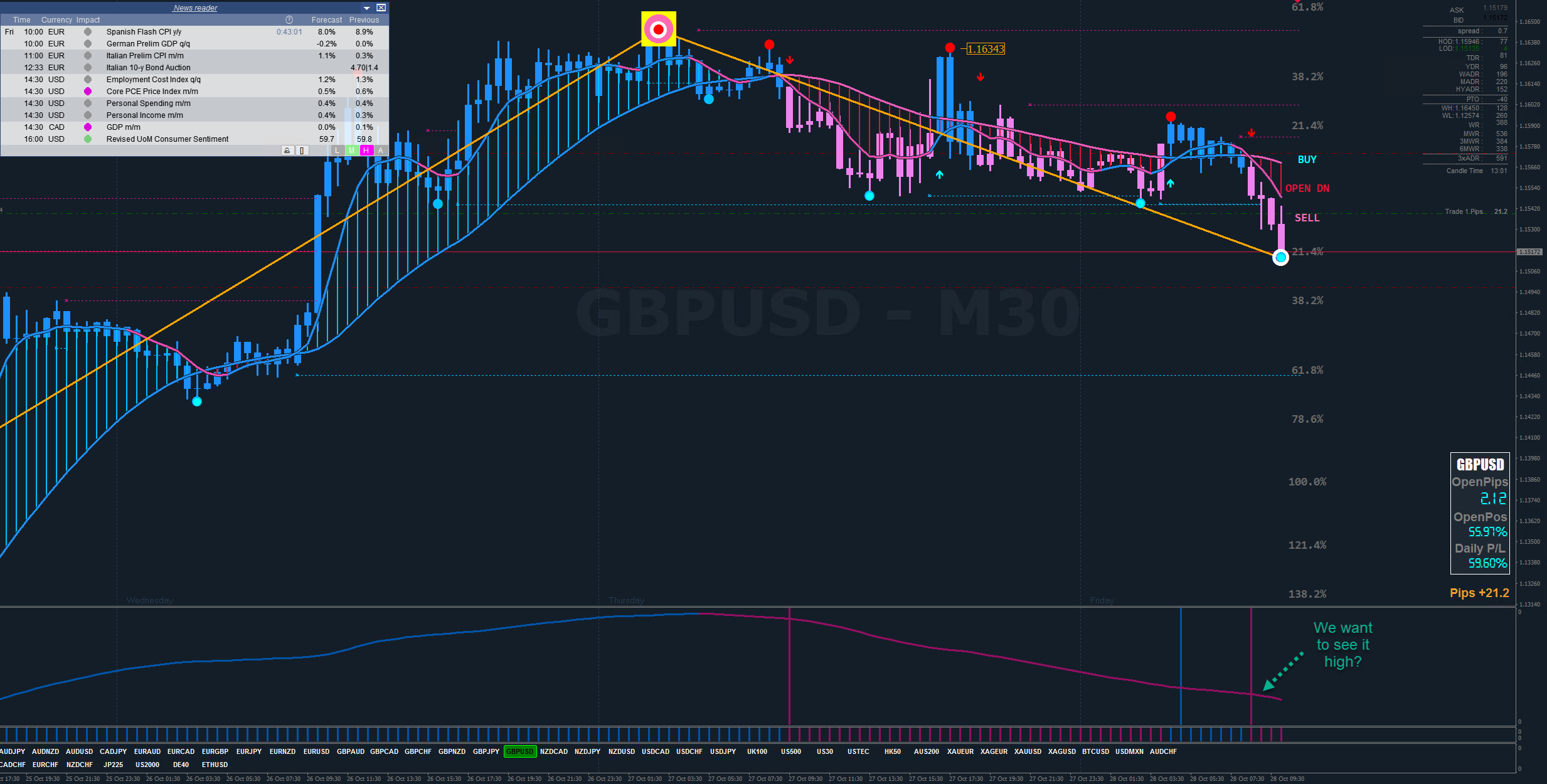Click red down arrow near 1.16343 label
The image size is (1547, 784).
pyautogui.click(x=980, y=77)
